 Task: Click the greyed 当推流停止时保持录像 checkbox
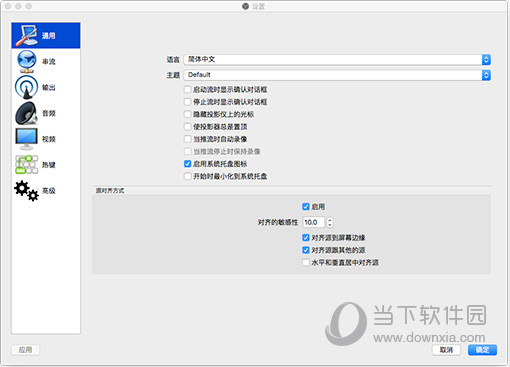(188, 151)
